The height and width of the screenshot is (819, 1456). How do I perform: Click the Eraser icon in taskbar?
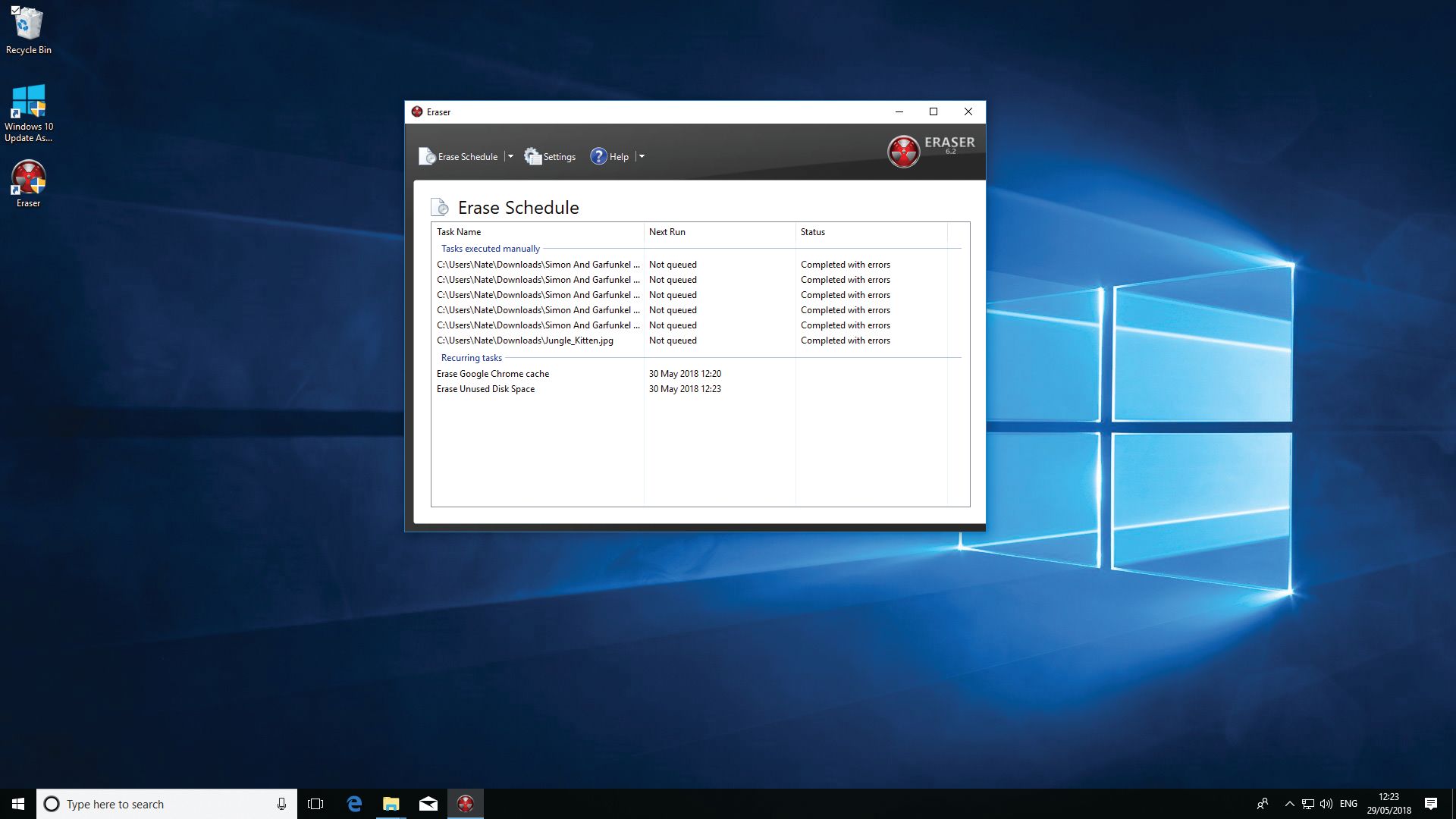tap(465, 803)
